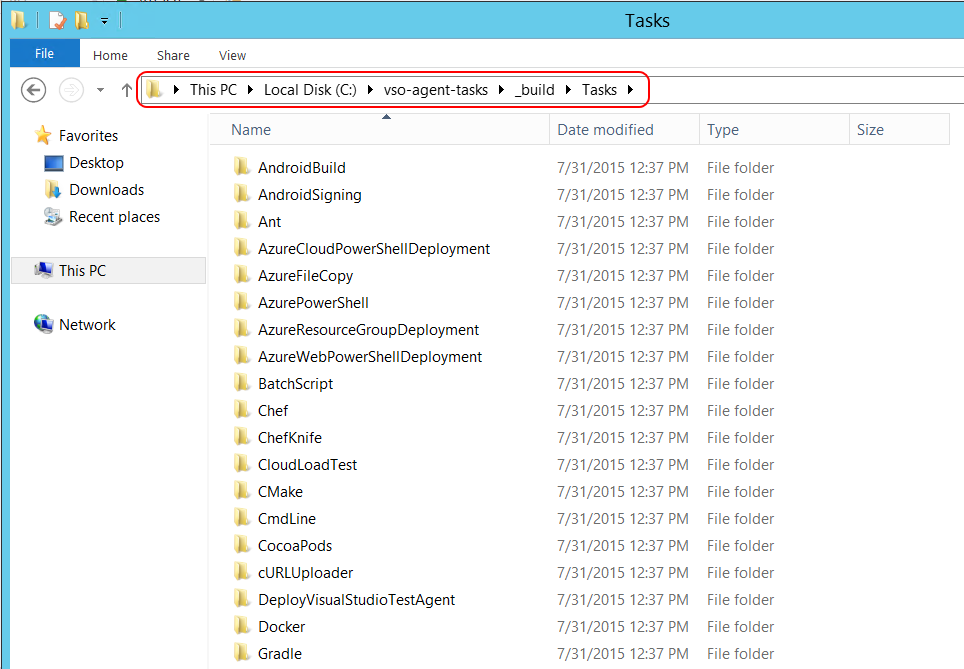Select Local Disk (C:) in address breadcrumb
Image resolution: width=964 pixels, height=669 pixels.
310,90
